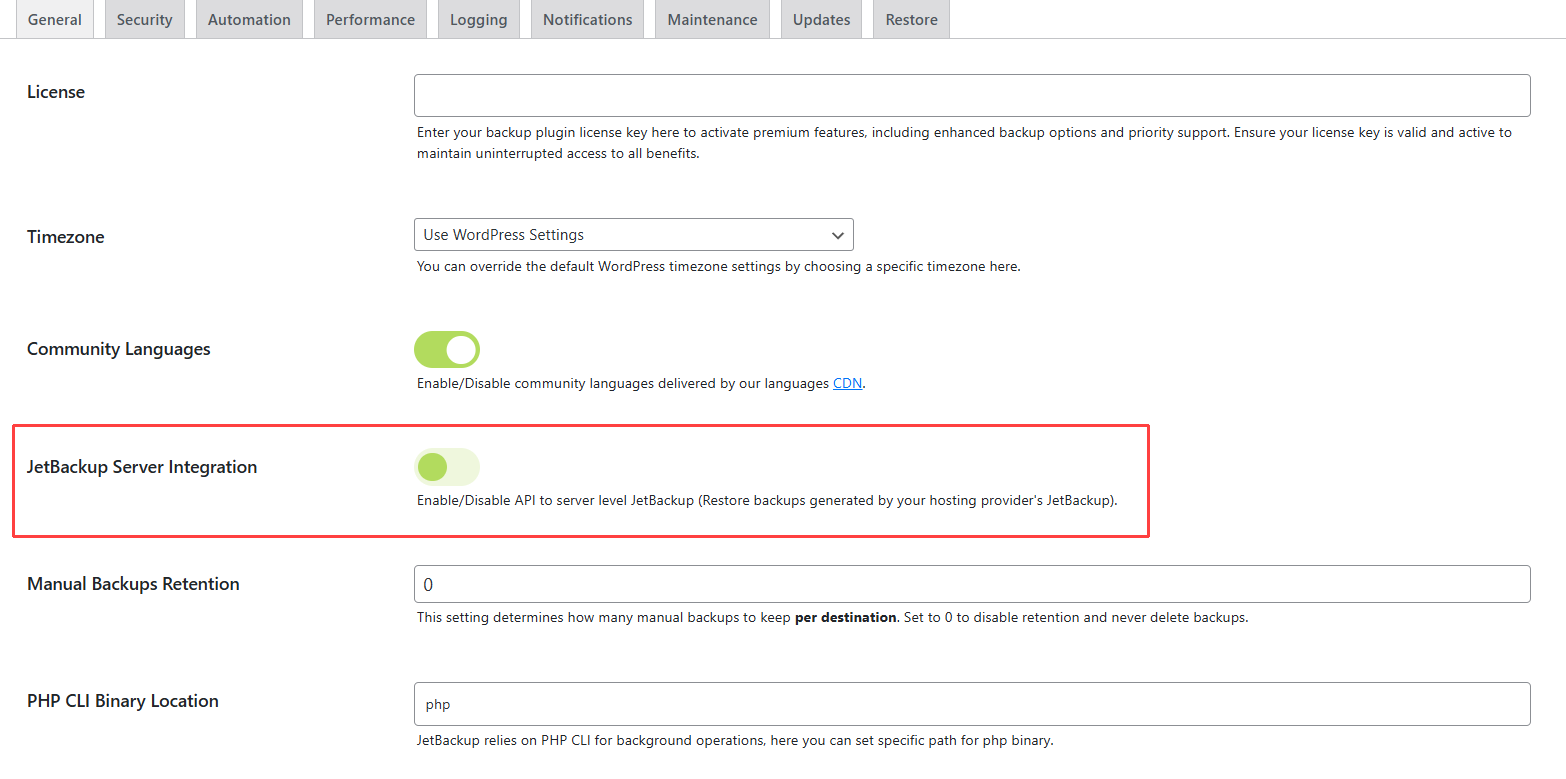Disable the Community Languages toggle
Image resolution: width=1566 pixels, height=779 pixels.
pos(447,350)
